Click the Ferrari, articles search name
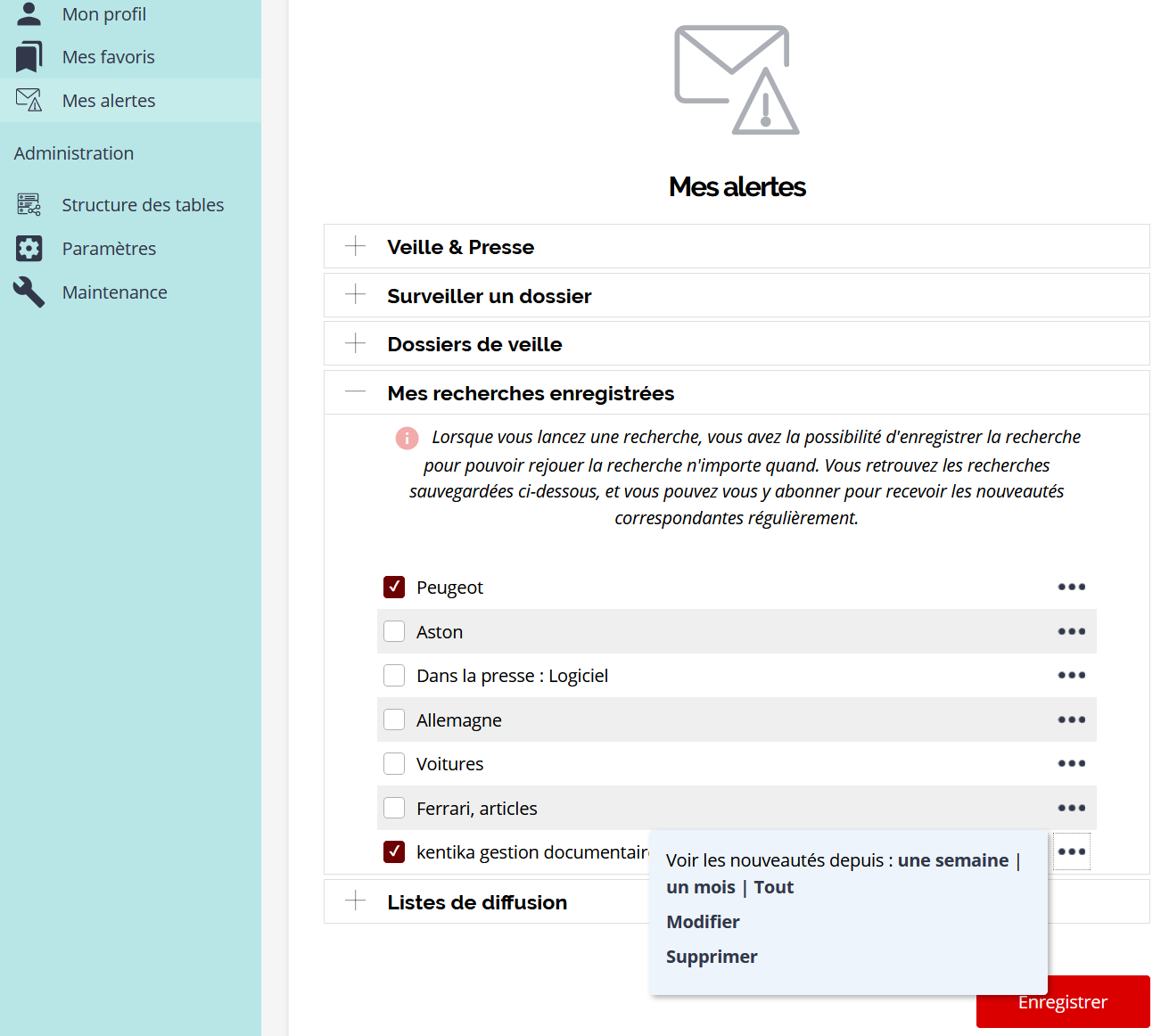This screenshot has height=1036, width=1161. [477, 809]
